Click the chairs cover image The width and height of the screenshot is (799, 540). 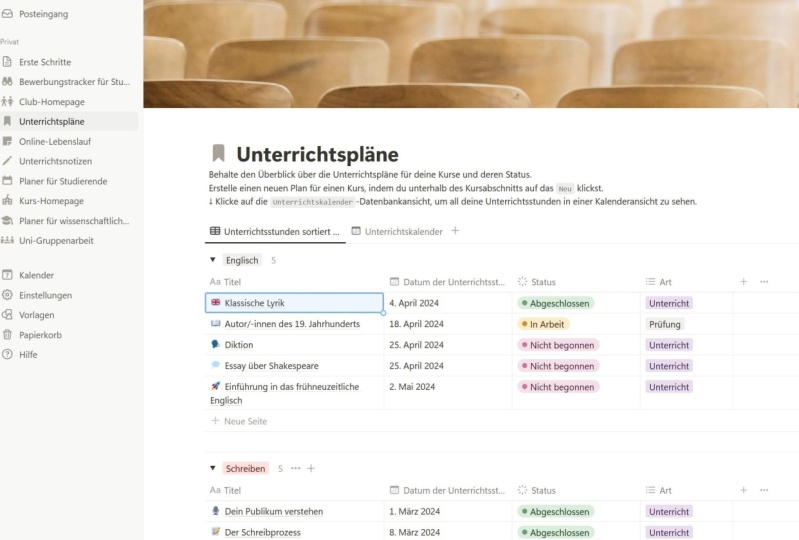[471, 53]
